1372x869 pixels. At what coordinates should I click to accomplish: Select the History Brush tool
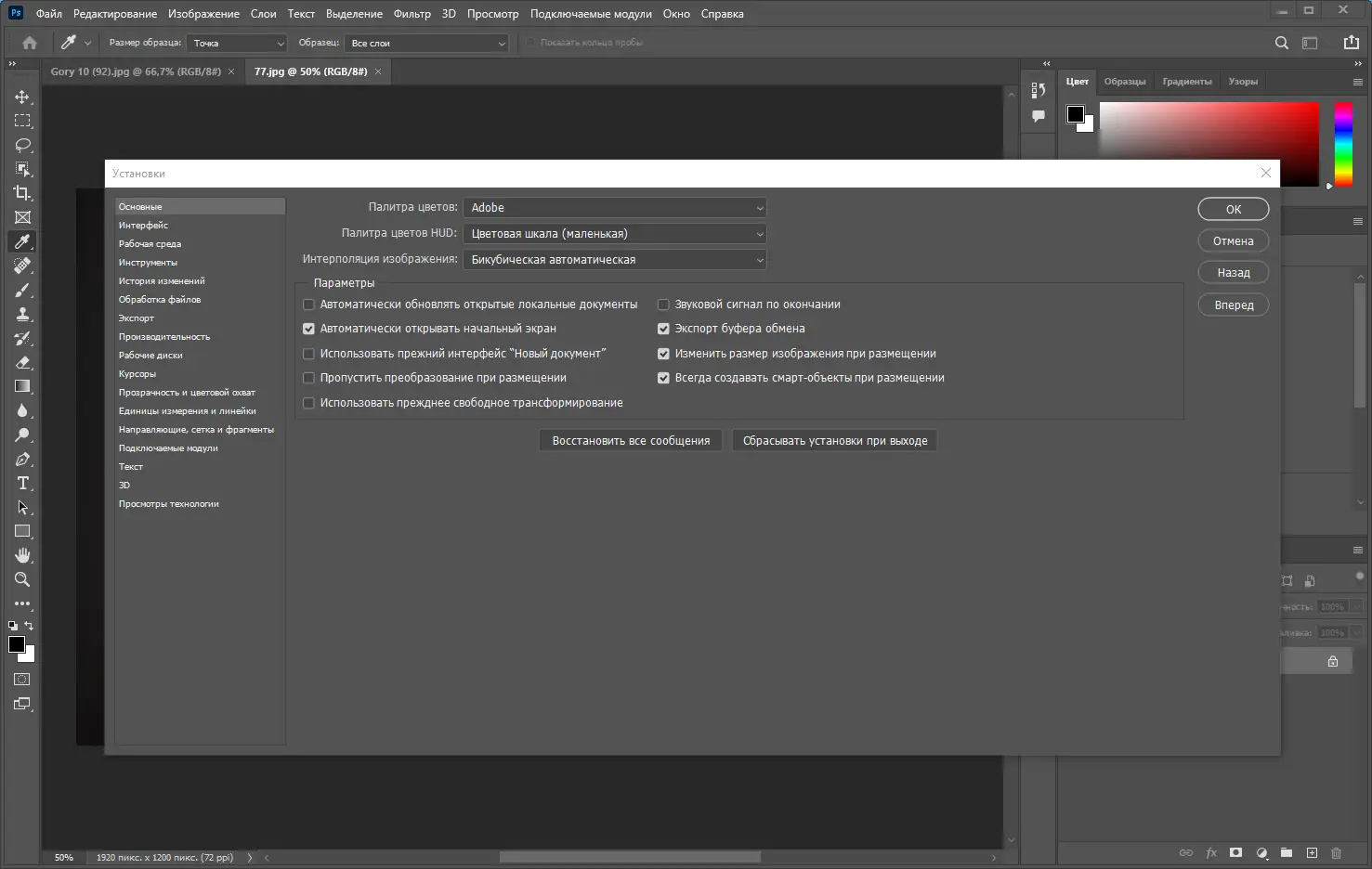[x=22, y=338]
